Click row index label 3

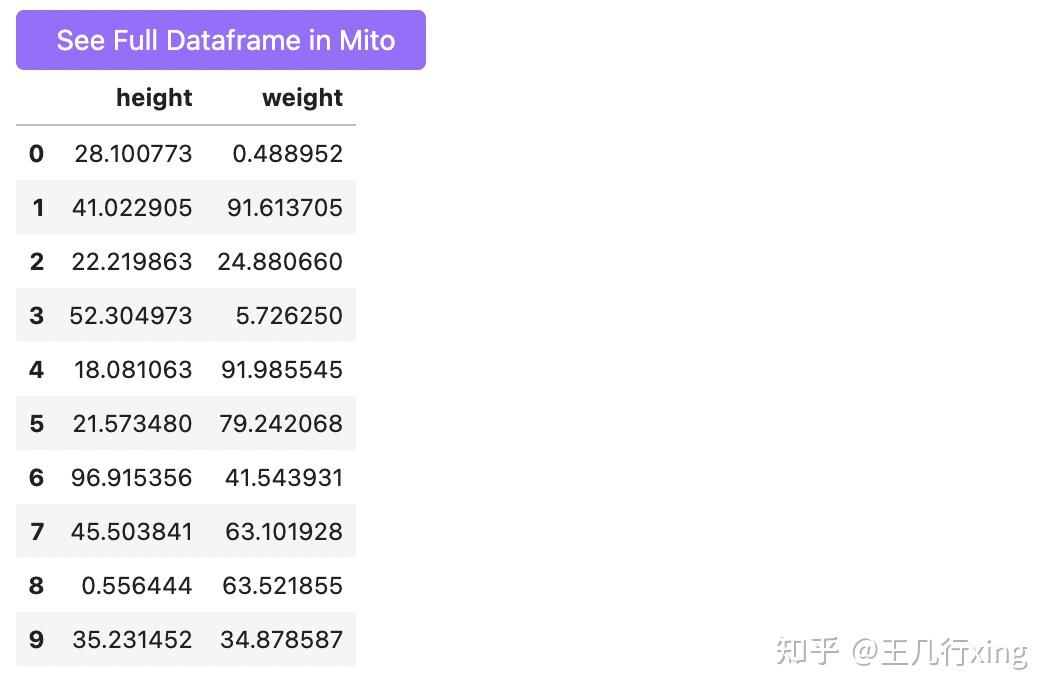(36, 315)
